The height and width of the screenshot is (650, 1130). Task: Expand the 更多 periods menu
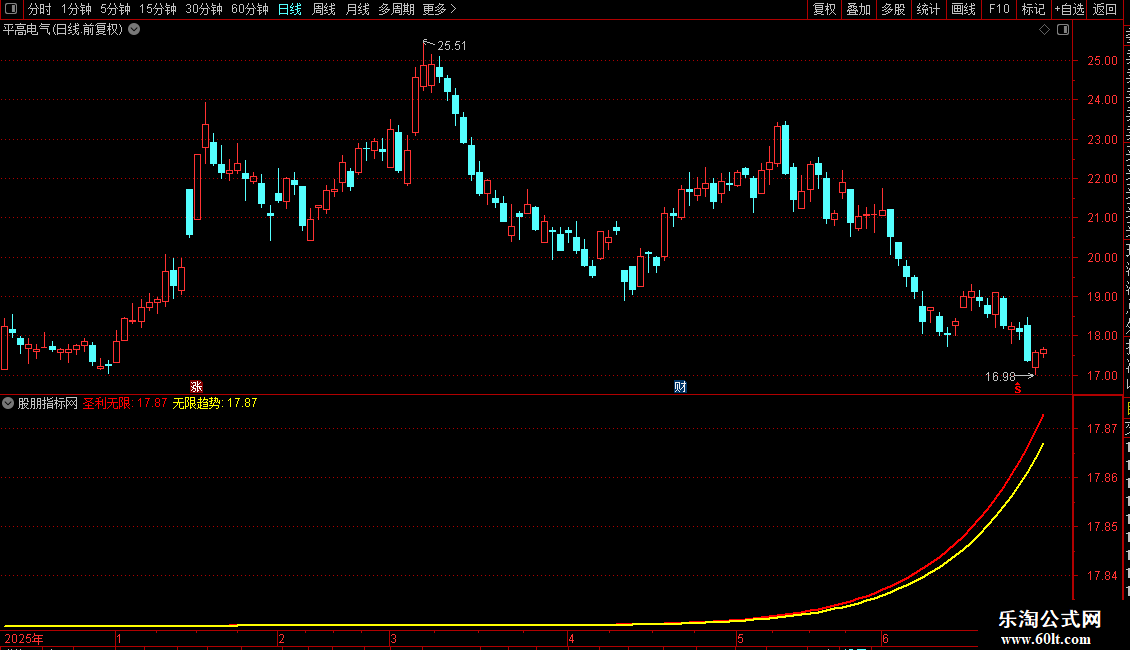(439, 9)
